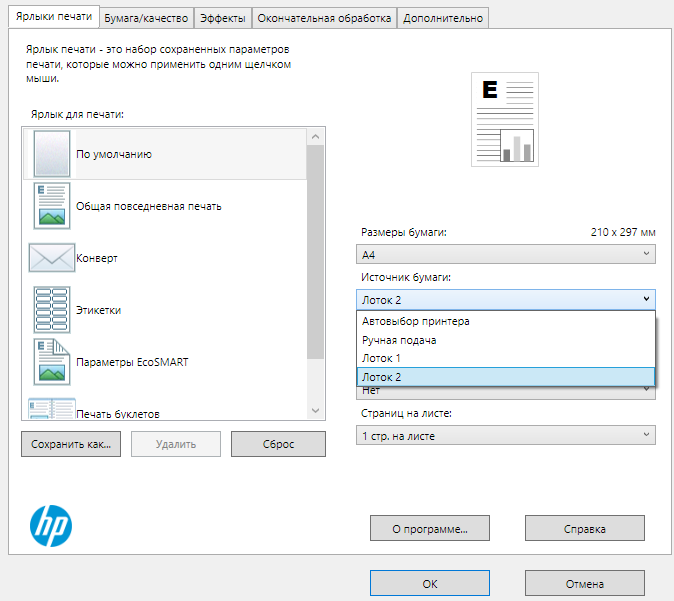Image resolution: width=674 pixels, height=601 pixels.
Task: Click the Общая повседневная печать icon
Action: 52,206
